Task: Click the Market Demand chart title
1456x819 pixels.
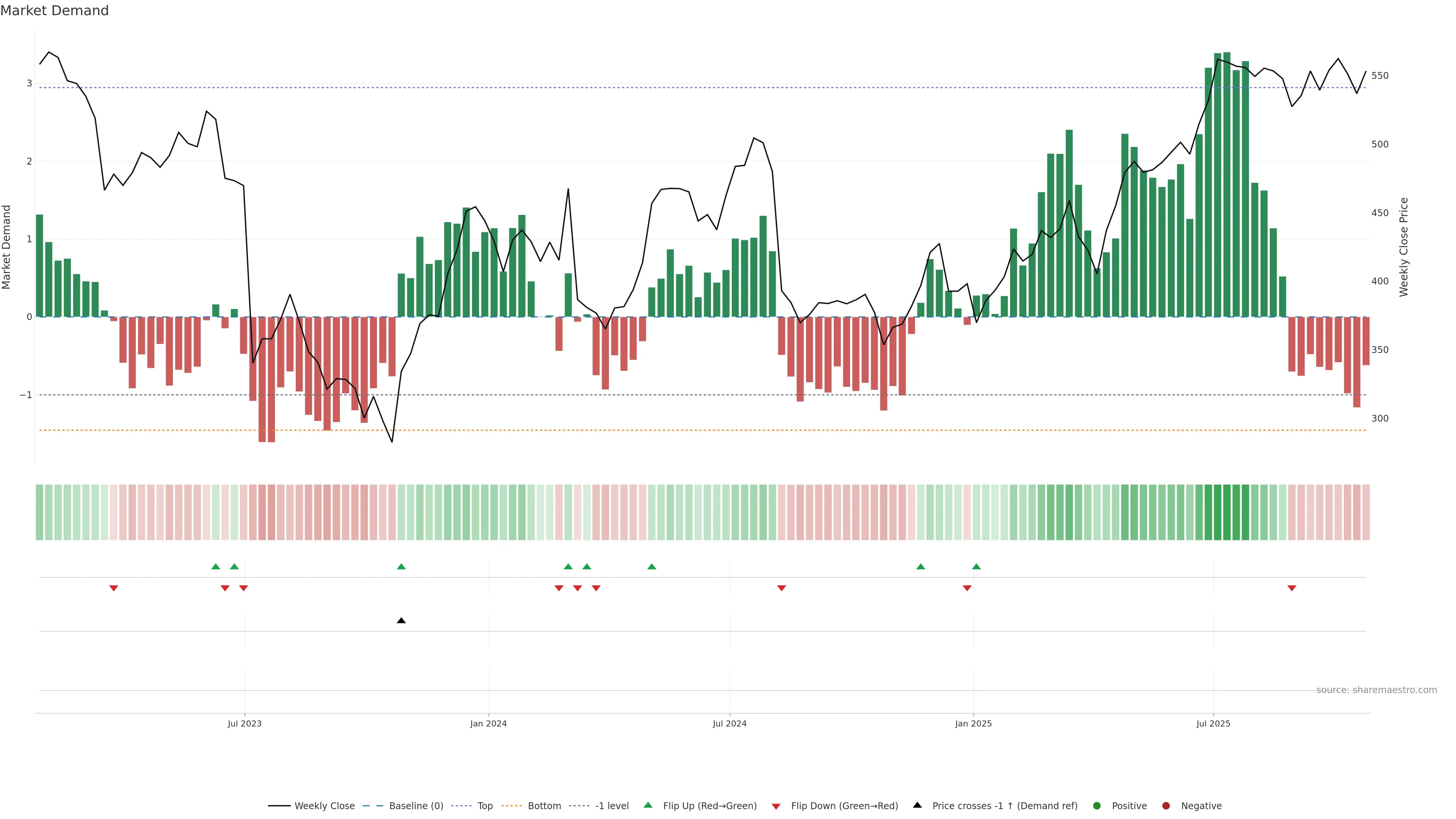Action: coord(54,11)
